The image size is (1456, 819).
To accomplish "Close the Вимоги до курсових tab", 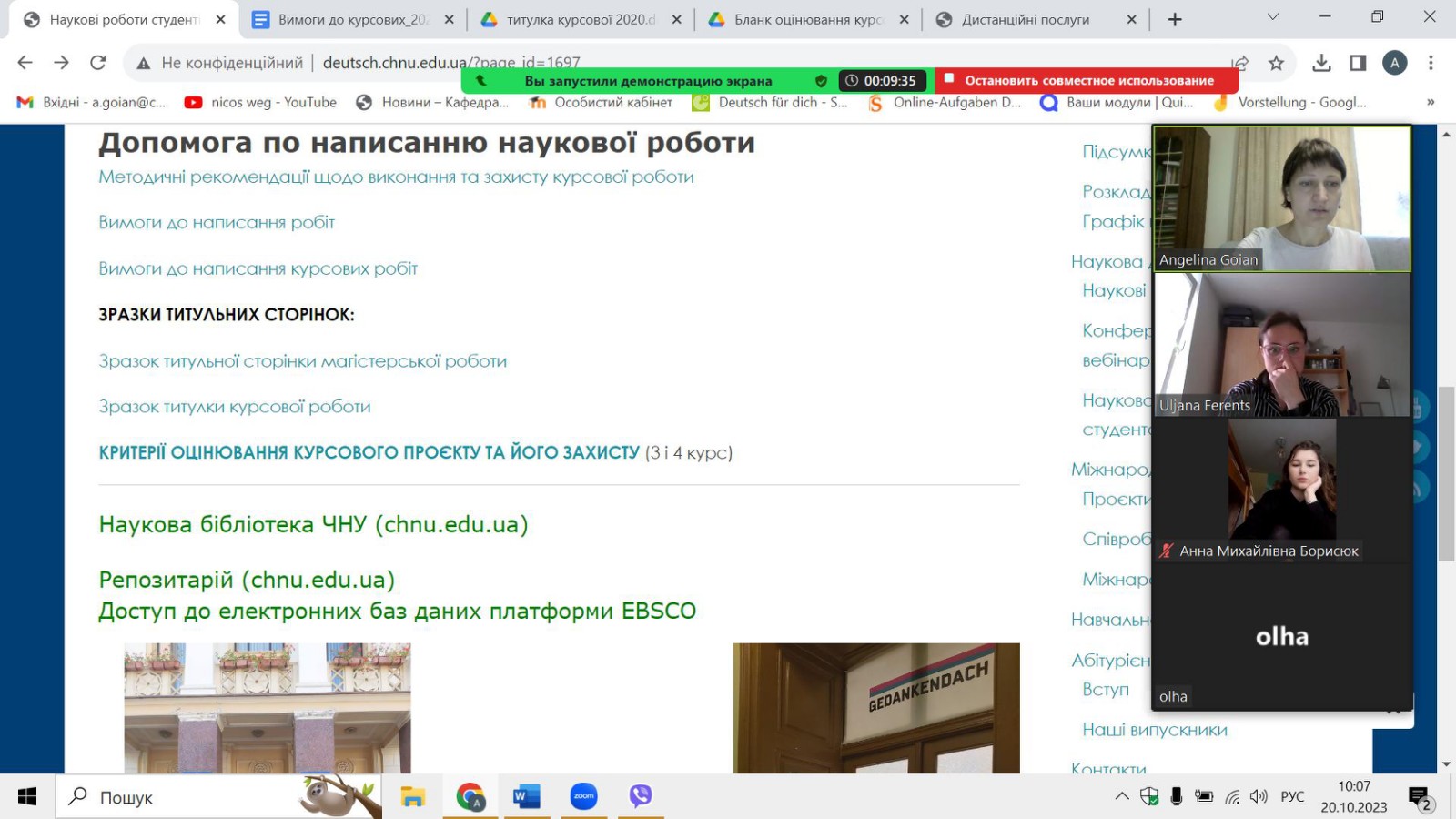I will click(449, 19).
